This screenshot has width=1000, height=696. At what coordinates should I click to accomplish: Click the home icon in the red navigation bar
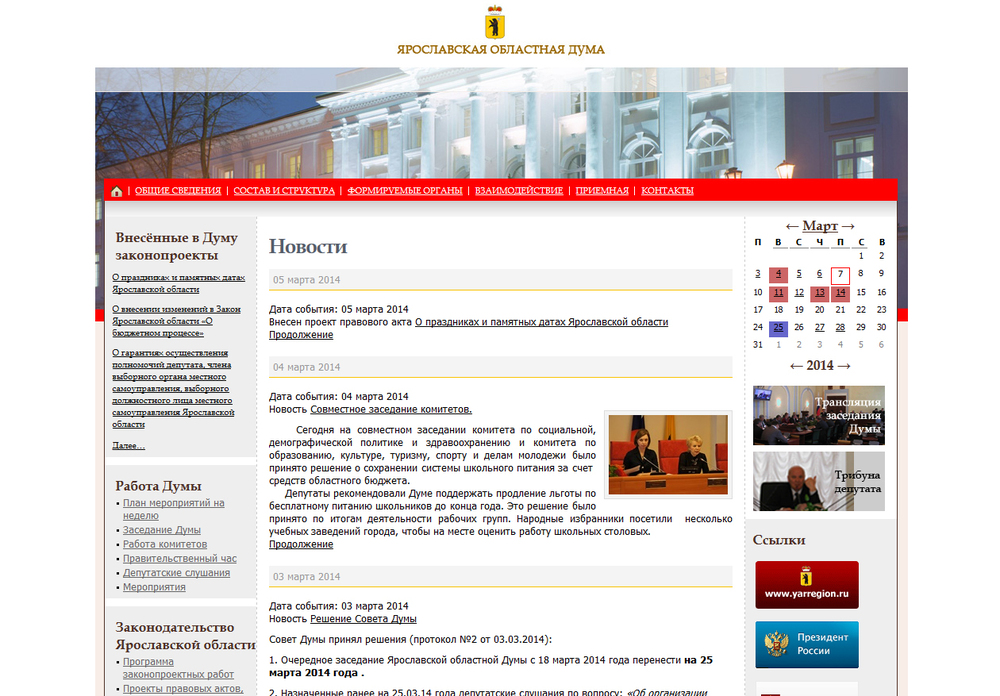117,191
